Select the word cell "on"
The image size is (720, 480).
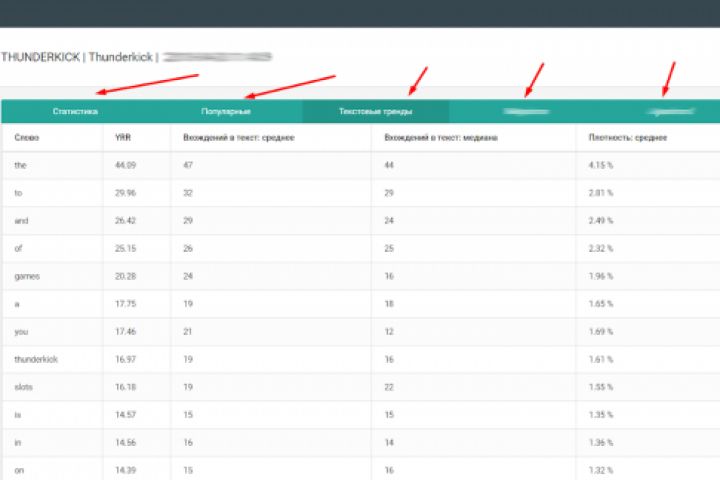click(x=19, y=470)
